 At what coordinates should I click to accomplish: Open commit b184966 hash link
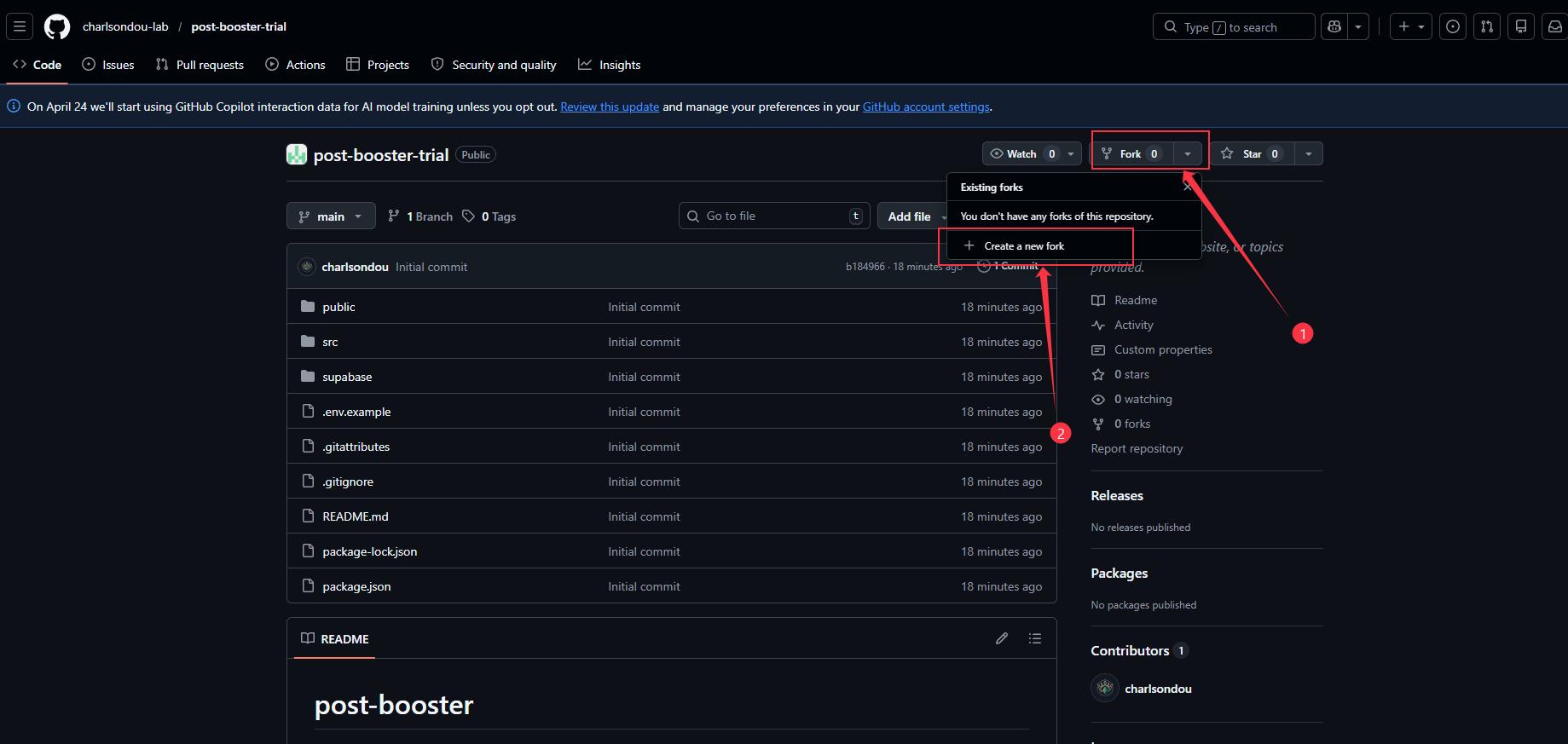865,267
